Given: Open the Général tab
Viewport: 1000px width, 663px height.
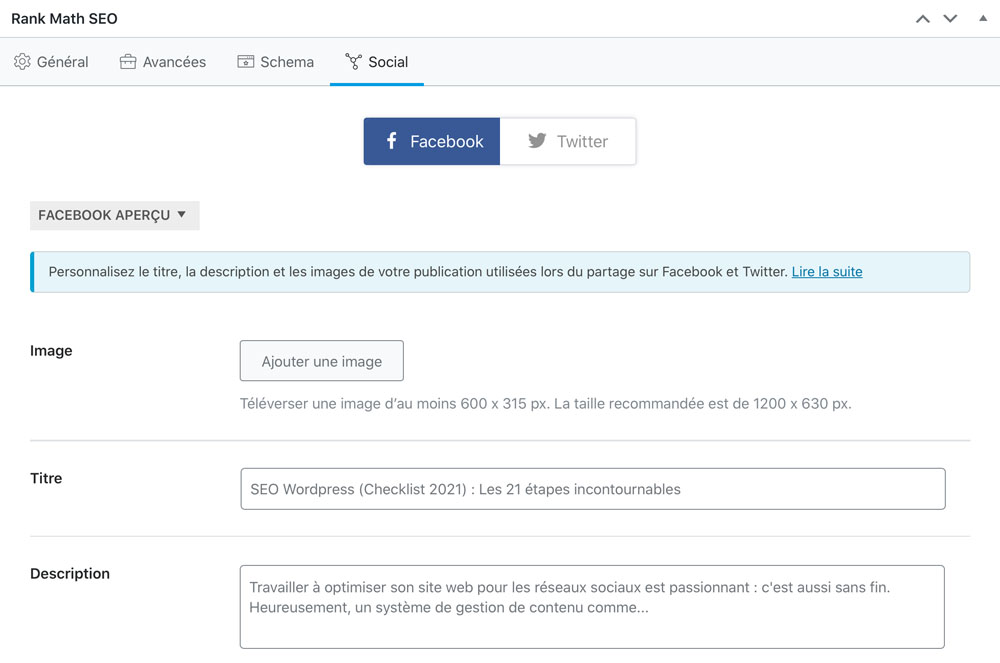Looking at the screenshot, I should [x=51, y=62].
